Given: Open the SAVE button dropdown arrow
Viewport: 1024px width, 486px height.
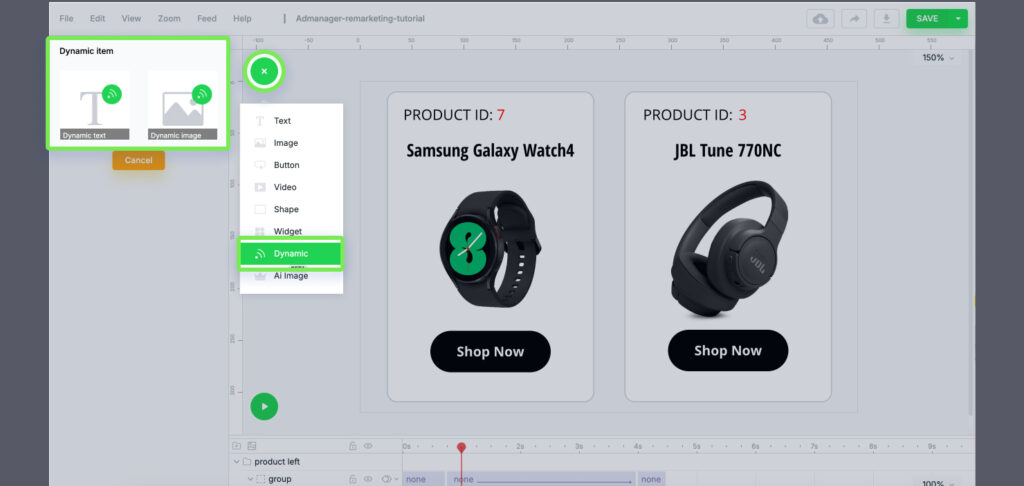Looking at the screenshot, I should click(x=958, y=19).
